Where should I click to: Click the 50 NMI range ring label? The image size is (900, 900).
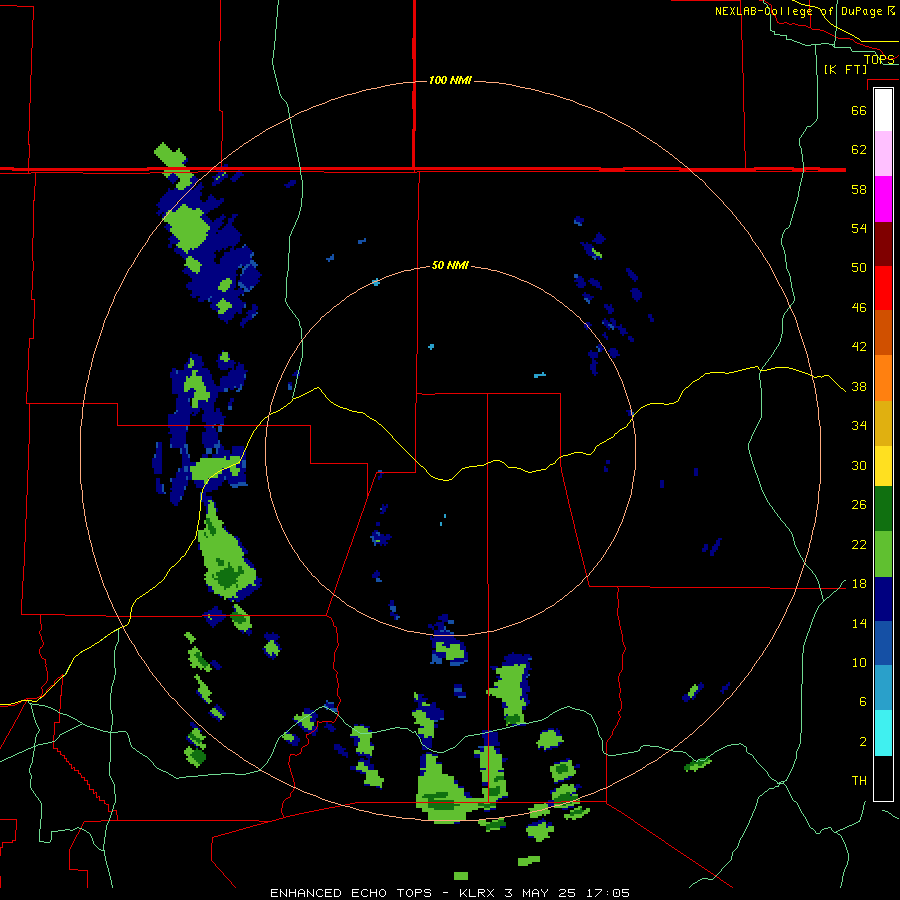coord(450,265)
